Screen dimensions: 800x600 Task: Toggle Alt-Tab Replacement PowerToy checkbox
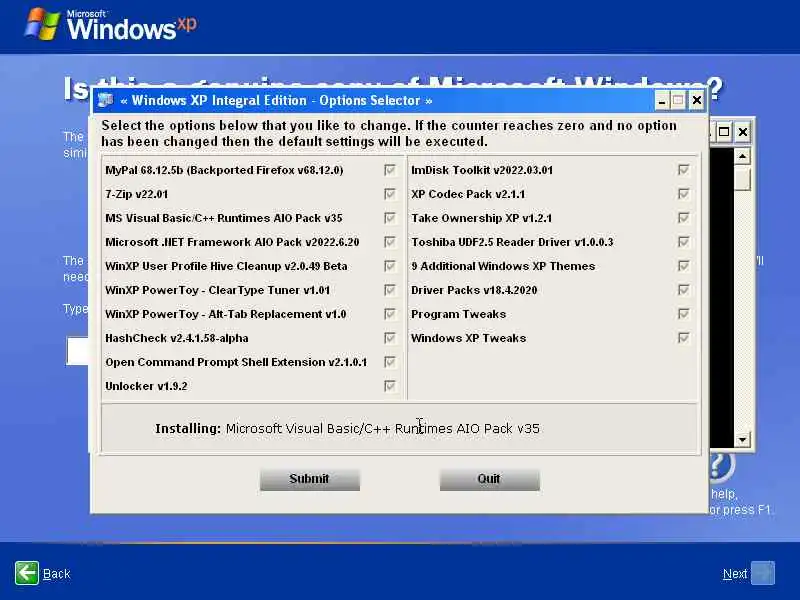[390, 314]
